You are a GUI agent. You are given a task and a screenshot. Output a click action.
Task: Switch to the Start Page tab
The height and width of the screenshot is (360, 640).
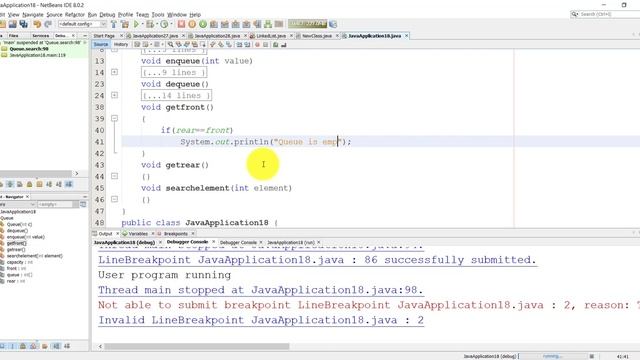tap(104, 36)
